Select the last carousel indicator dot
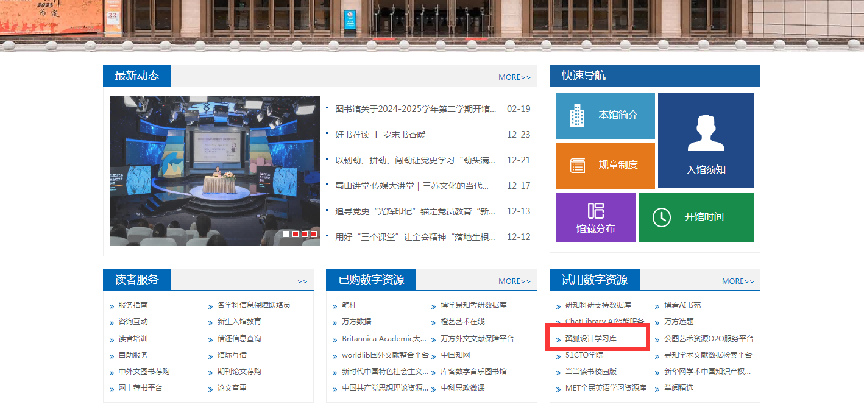This screenshot has height=410, width=864. [x=313, y=234]
